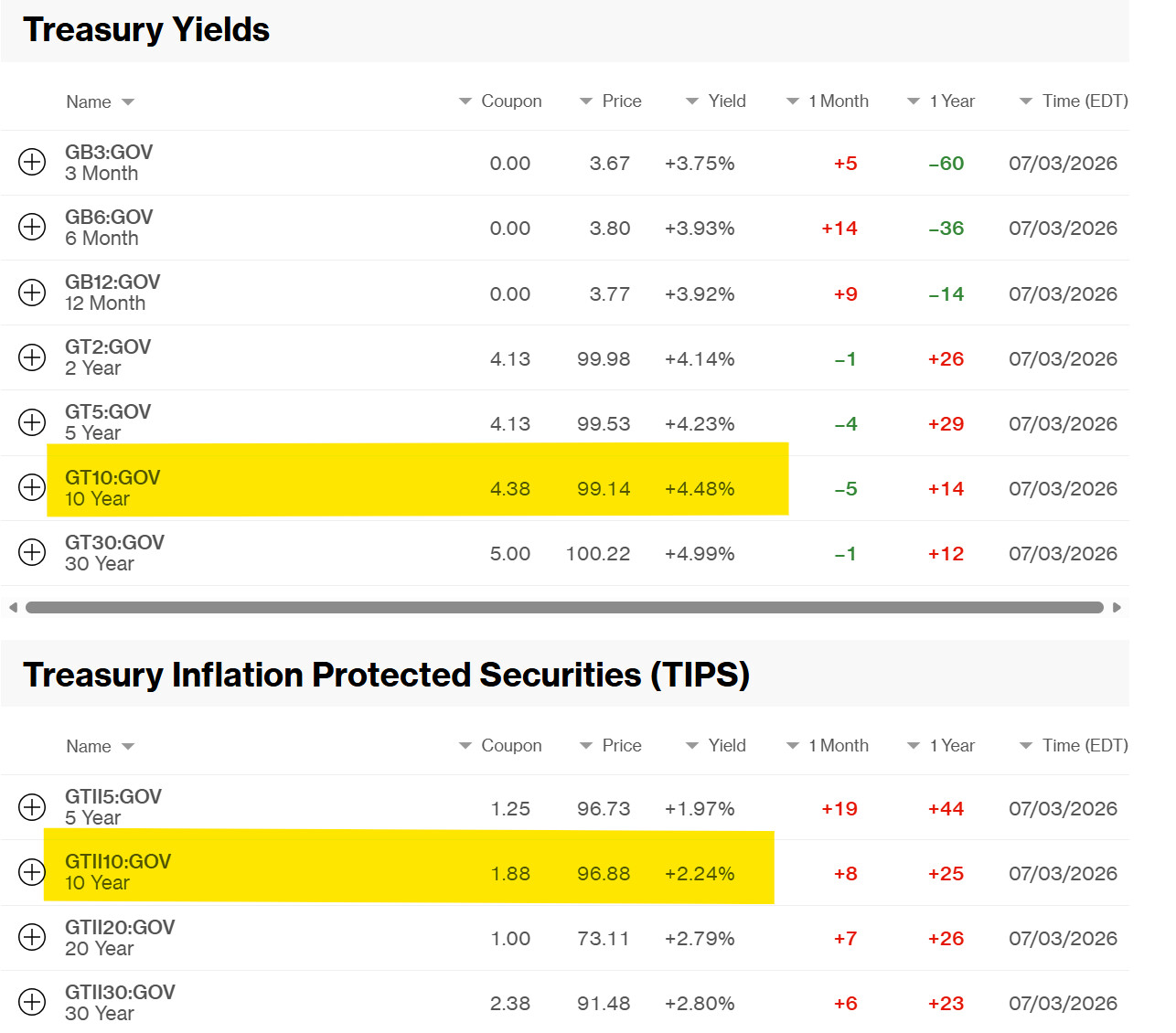Sort Treasury Yields table by Name
This screenshot has width=1176, height=1033.
click(100, 101)
